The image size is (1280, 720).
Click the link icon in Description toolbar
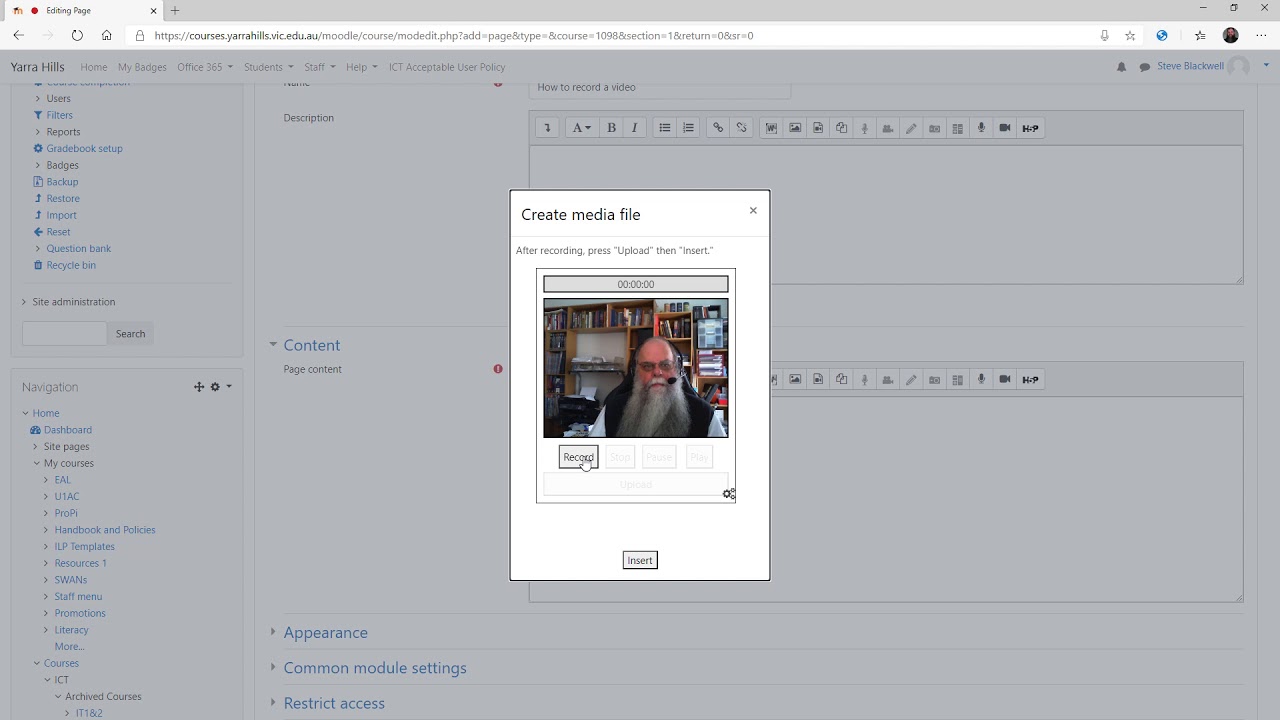(718, 128)
